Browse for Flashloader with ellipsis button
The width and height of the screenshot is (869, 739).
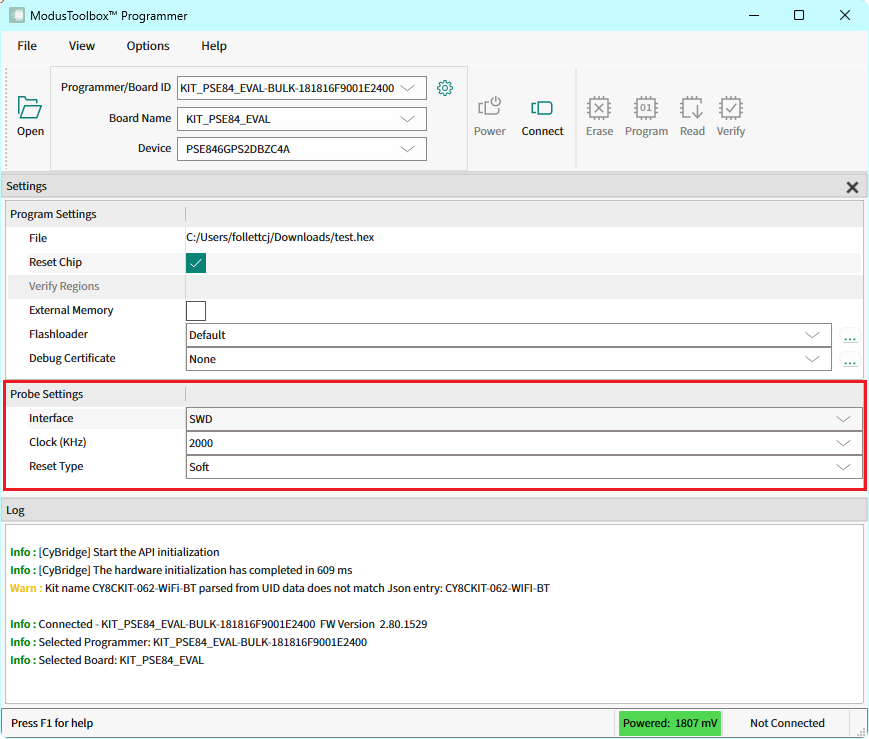850,337
